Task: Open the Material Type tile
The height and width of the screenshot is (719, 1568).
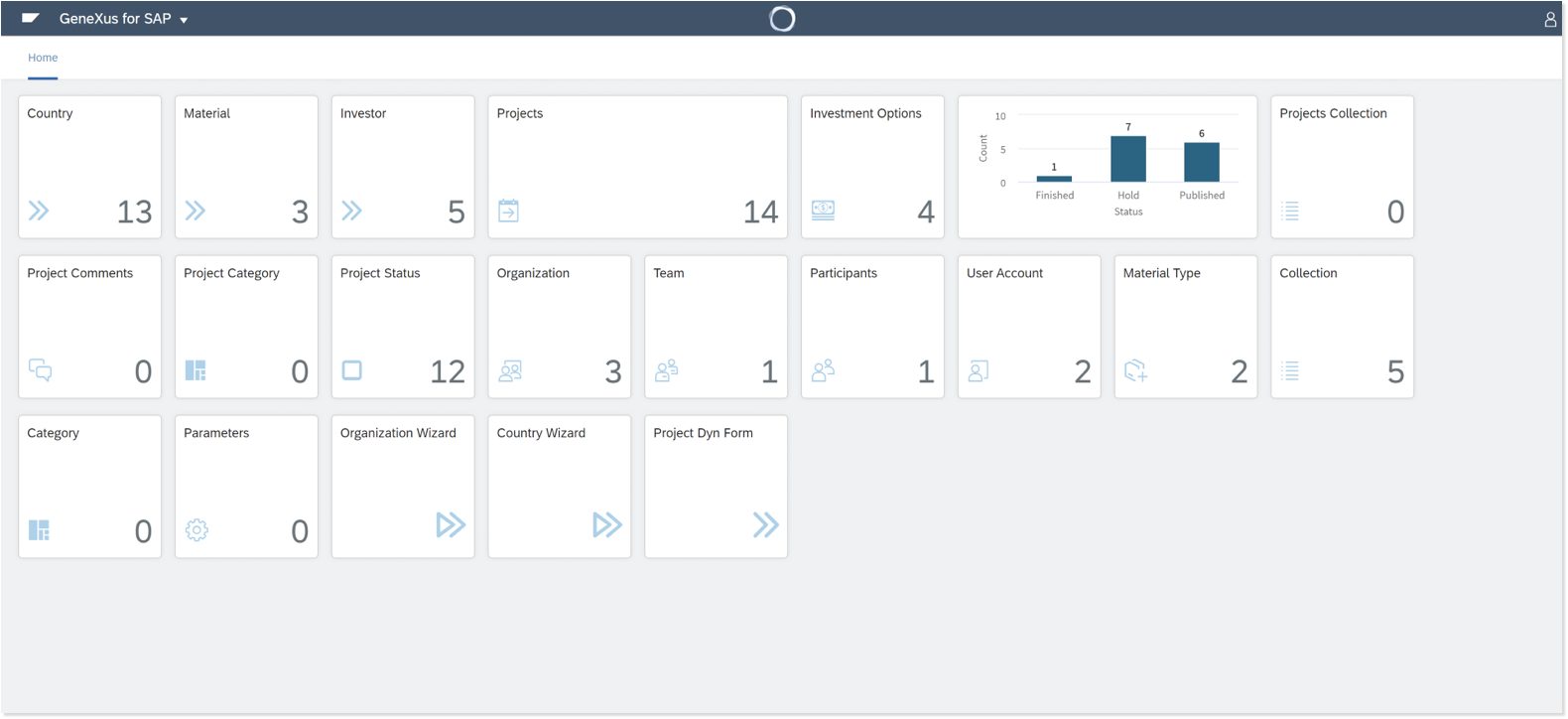Action: 1185,327
